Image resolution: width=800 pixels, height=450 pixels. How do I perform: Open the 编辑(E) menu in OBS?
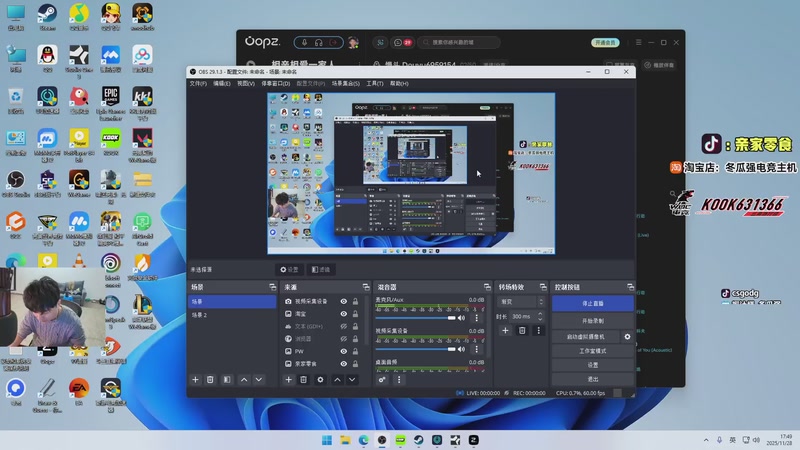pos(221,84)
